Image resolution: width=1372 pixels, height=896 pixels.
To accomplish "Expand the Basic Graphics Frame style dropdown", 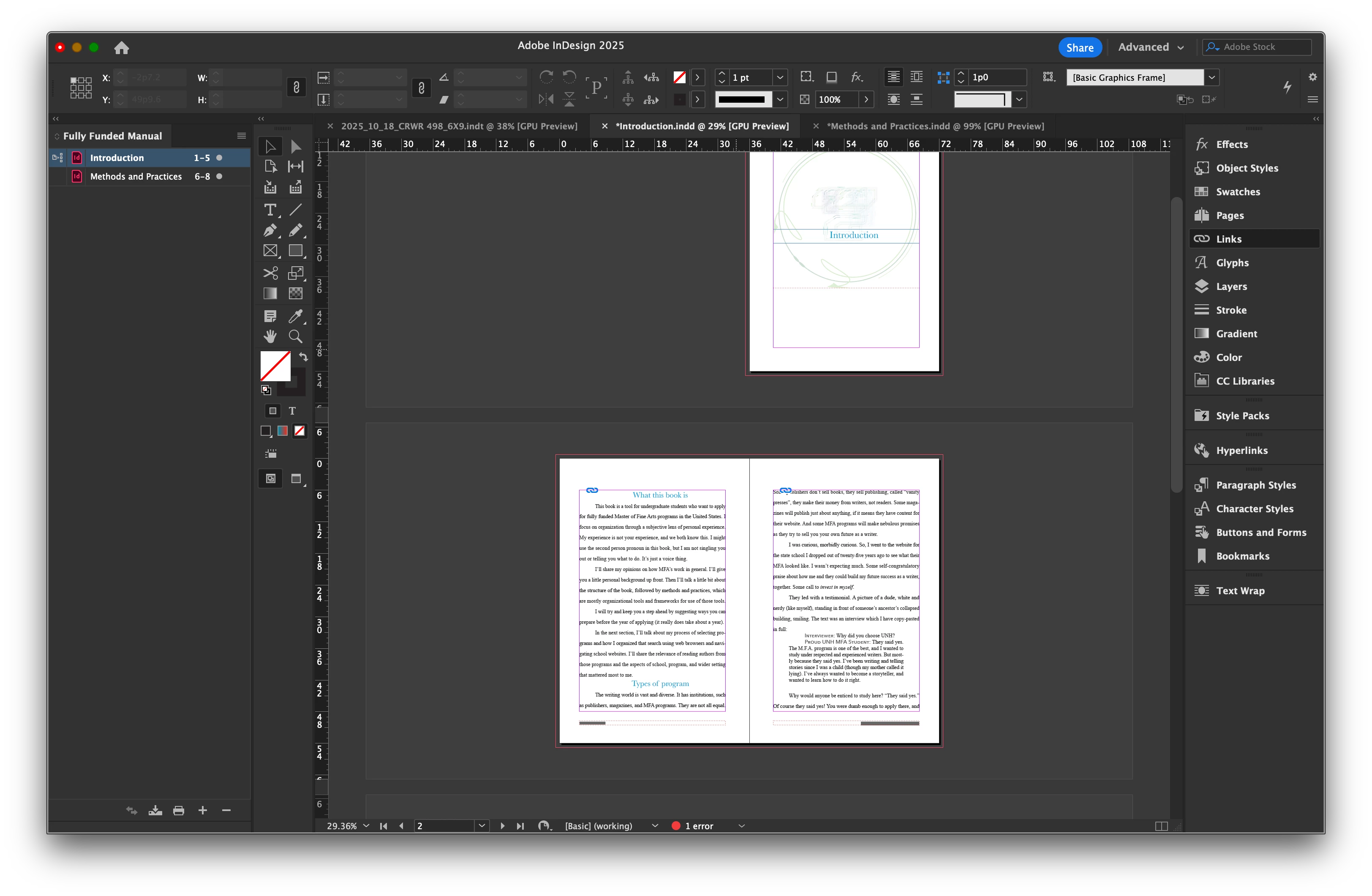I will click(1212, 77).
